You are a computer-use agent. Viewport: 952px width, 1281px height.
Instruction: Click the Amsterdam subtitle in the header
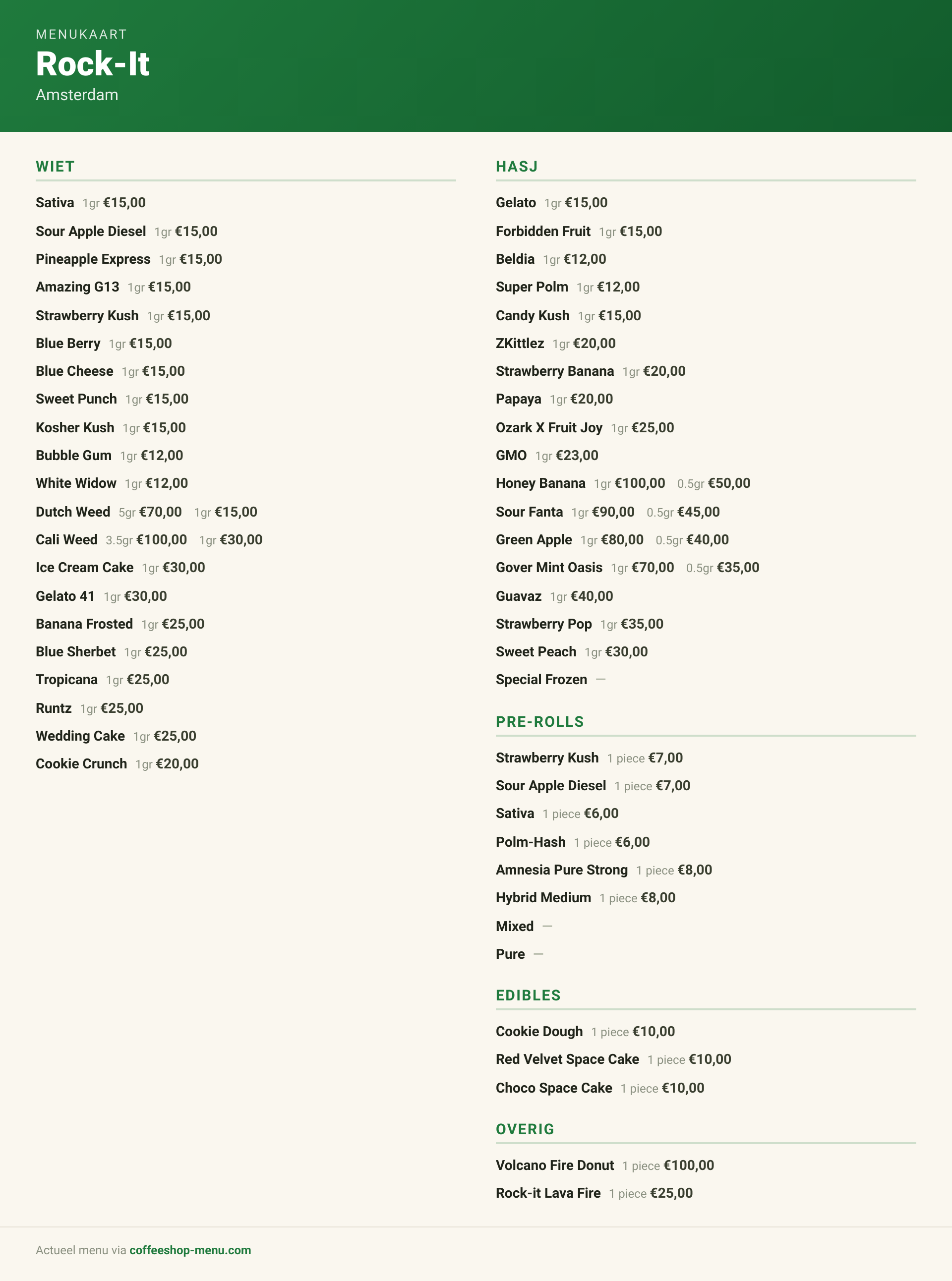[77, 95]
